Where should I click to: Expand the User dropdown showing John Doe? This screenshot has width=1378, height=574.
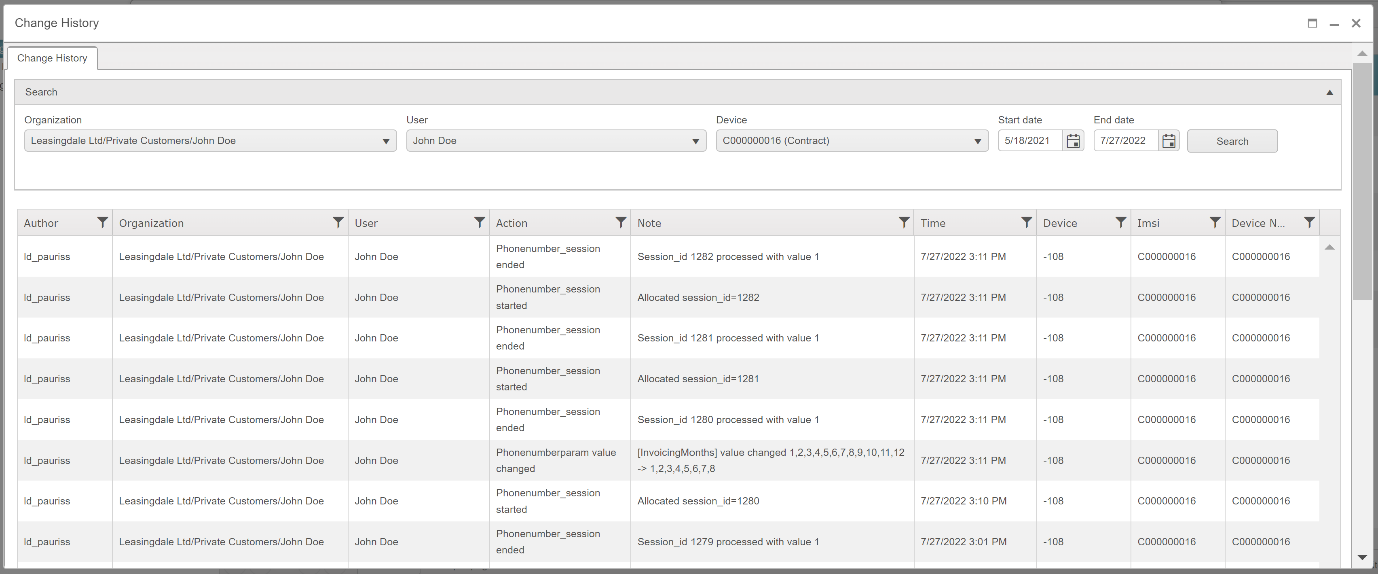[697, 142]
